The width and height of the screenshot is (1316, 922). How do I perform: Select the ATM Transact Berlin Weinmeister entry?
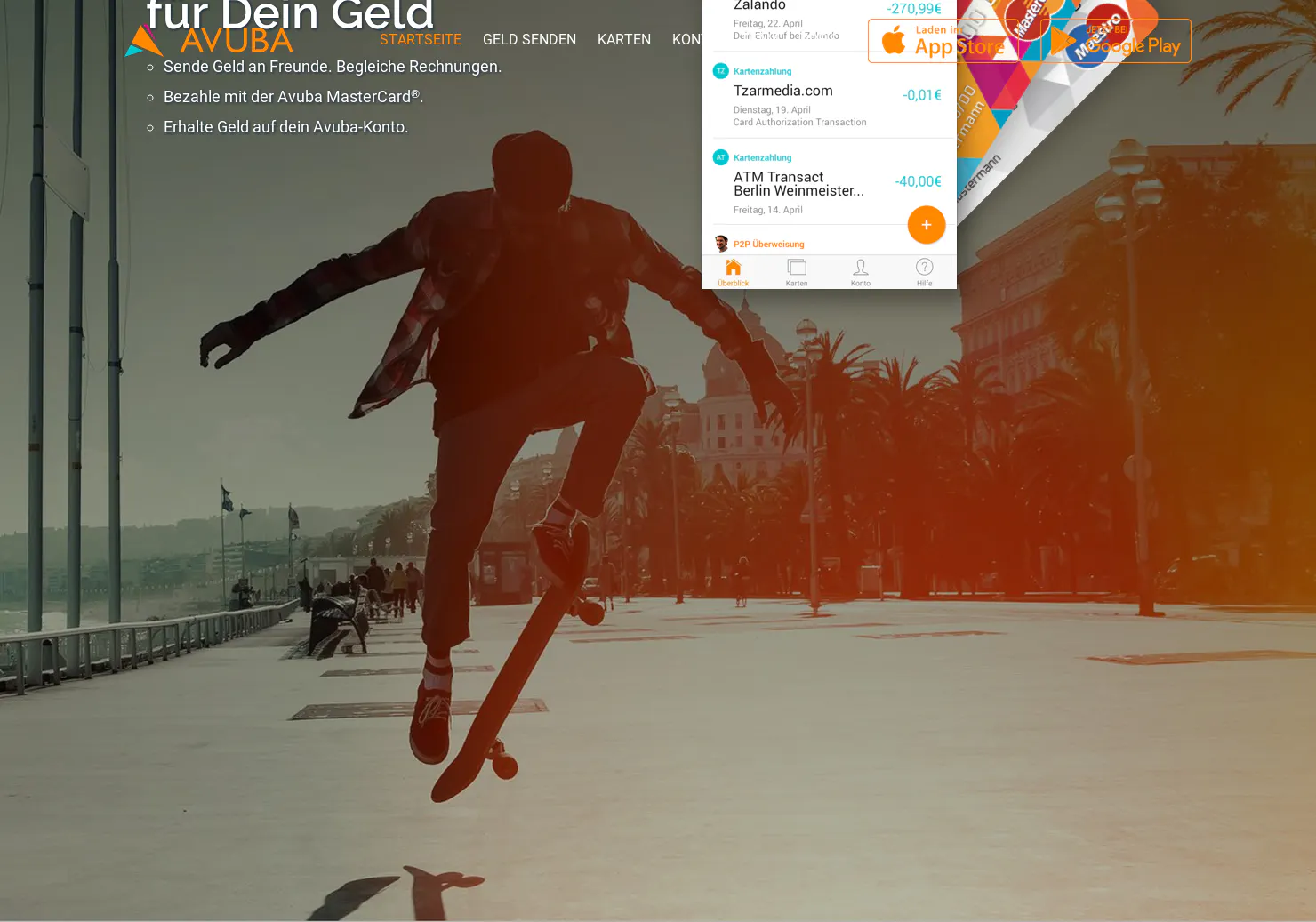click(798, 184)
